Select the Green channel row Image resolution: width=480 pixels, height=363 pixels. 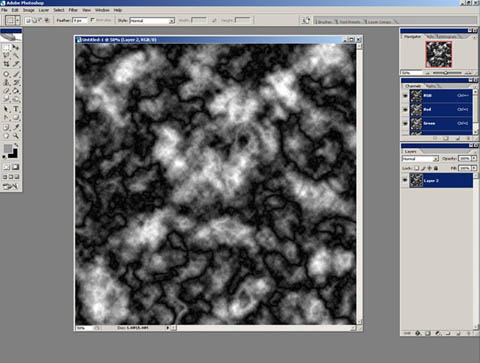tap(441, 123)
